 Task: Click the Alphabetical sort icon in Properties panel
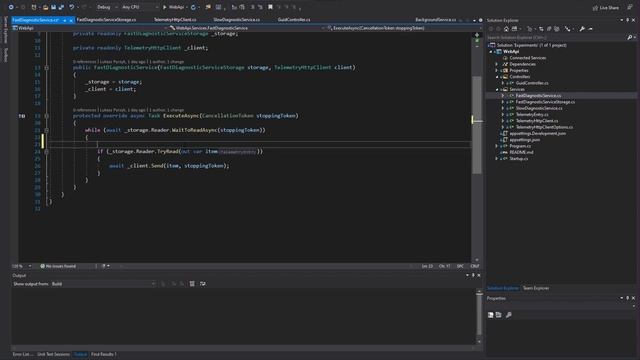(499, 315)
